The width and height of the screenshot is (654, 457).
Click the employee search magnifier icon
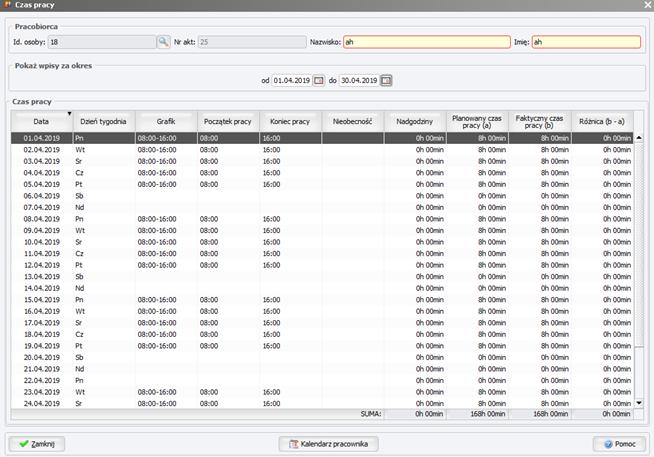click(163, 42)
